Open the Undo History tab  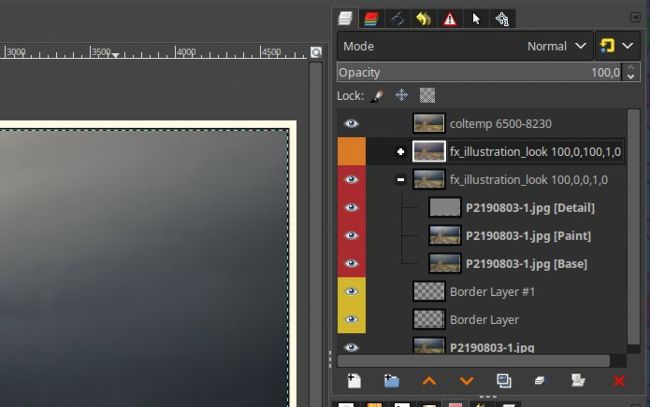tap(423, 18)
